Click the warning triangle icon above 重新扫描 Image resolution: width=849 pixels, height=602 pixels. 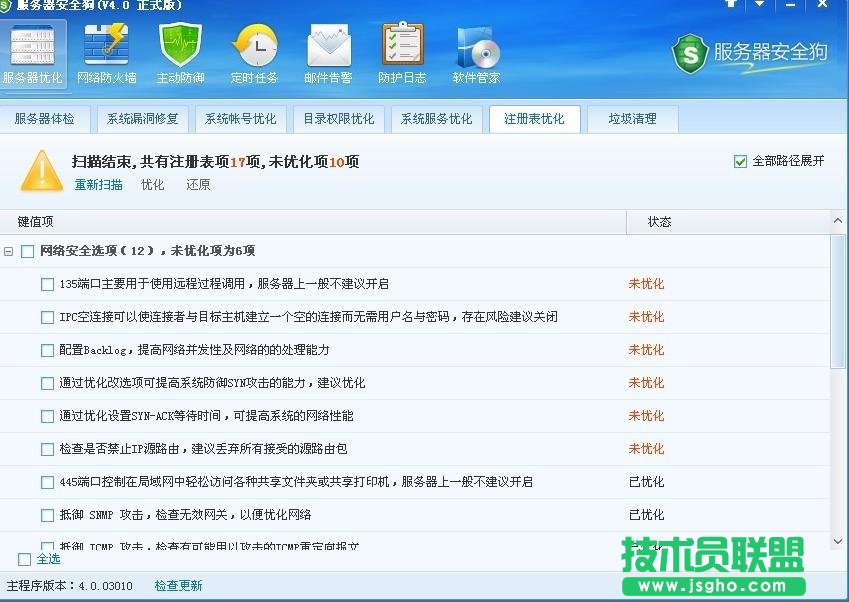pyautogui.click(x=41, y=173)
